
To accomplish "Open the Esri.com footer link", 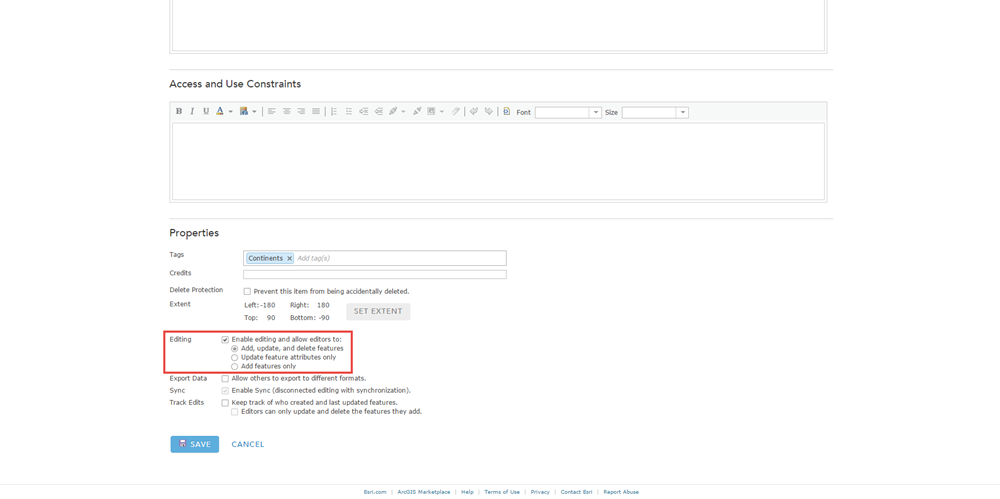I will click(x=375, y=492).
